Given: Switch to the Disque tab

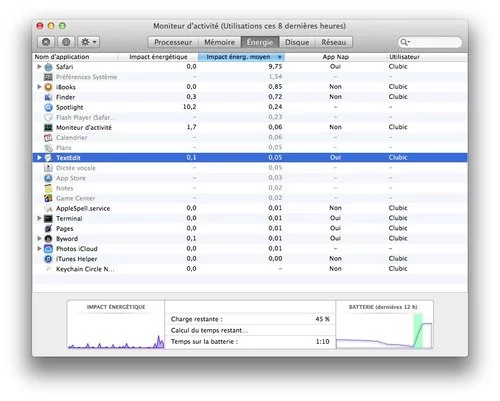Looking at the screenshot, I should [297, 42].
